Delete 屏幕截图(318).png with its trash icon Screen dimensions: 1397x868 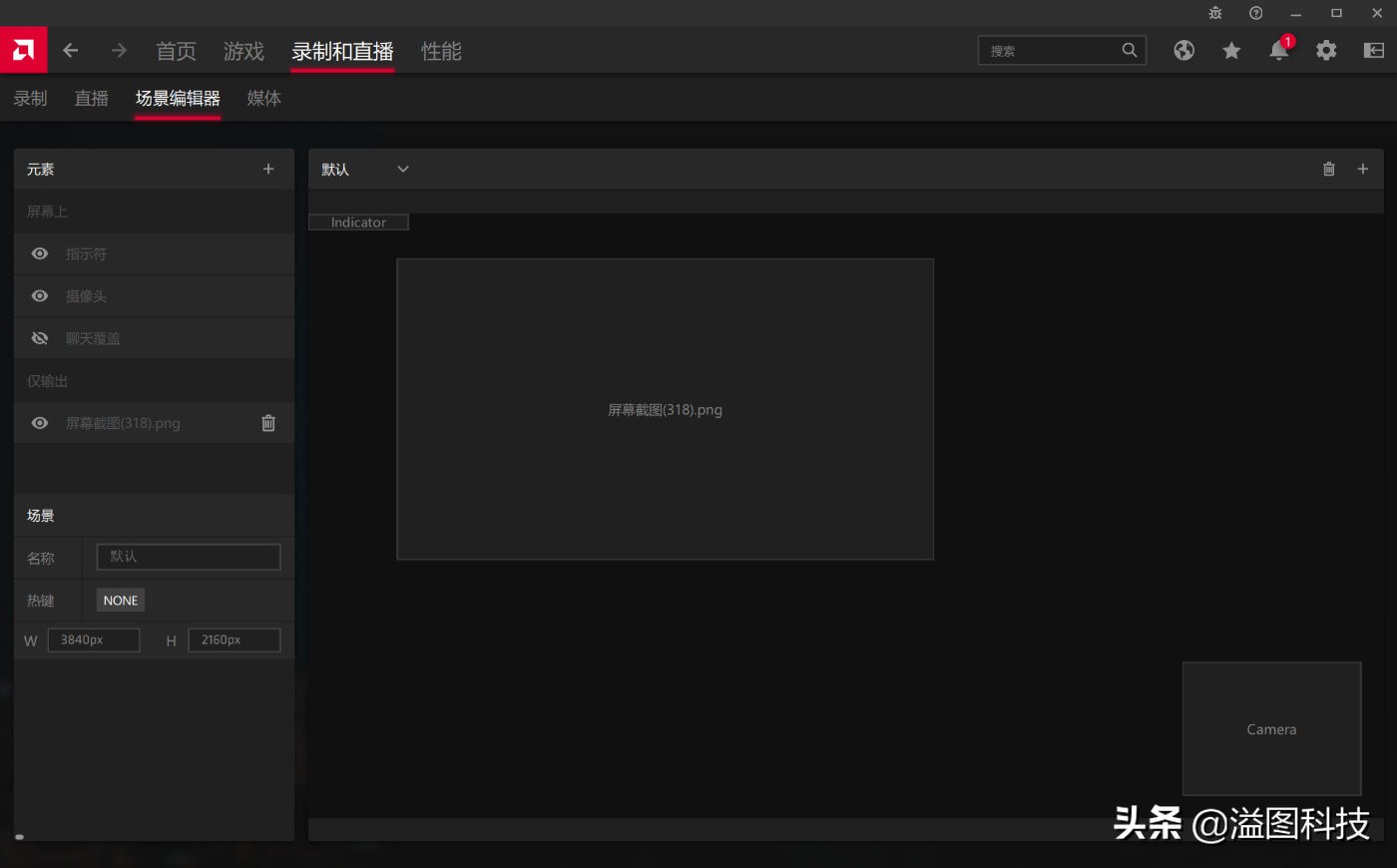[267, 422]
